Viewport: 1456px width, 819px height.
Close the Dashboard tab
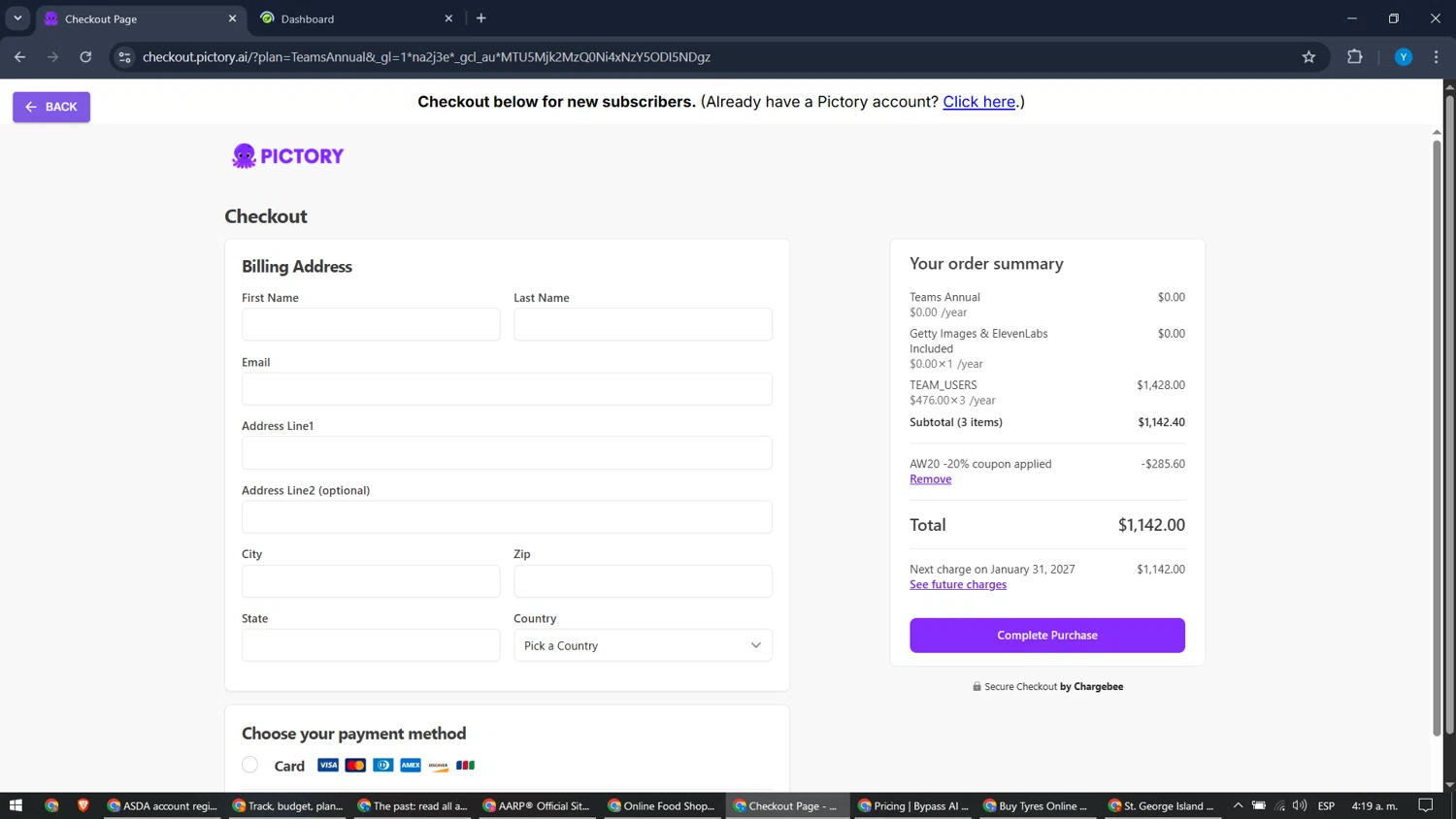[448, 18]
